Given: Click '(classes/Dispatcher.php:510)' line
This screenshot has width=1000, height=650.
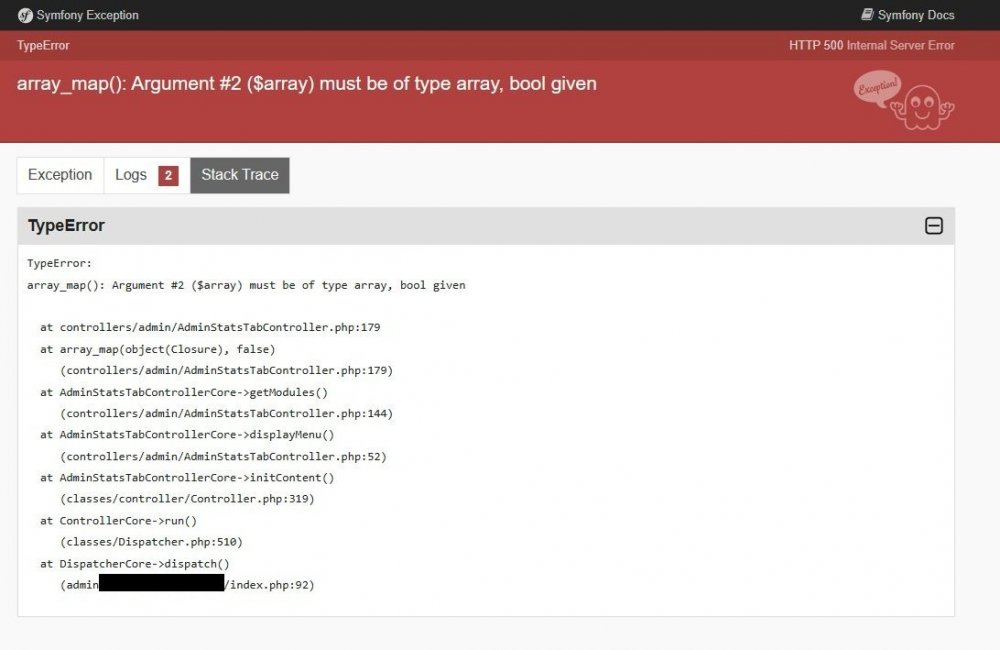Looking at the screenshot, I should click(151, 542).
